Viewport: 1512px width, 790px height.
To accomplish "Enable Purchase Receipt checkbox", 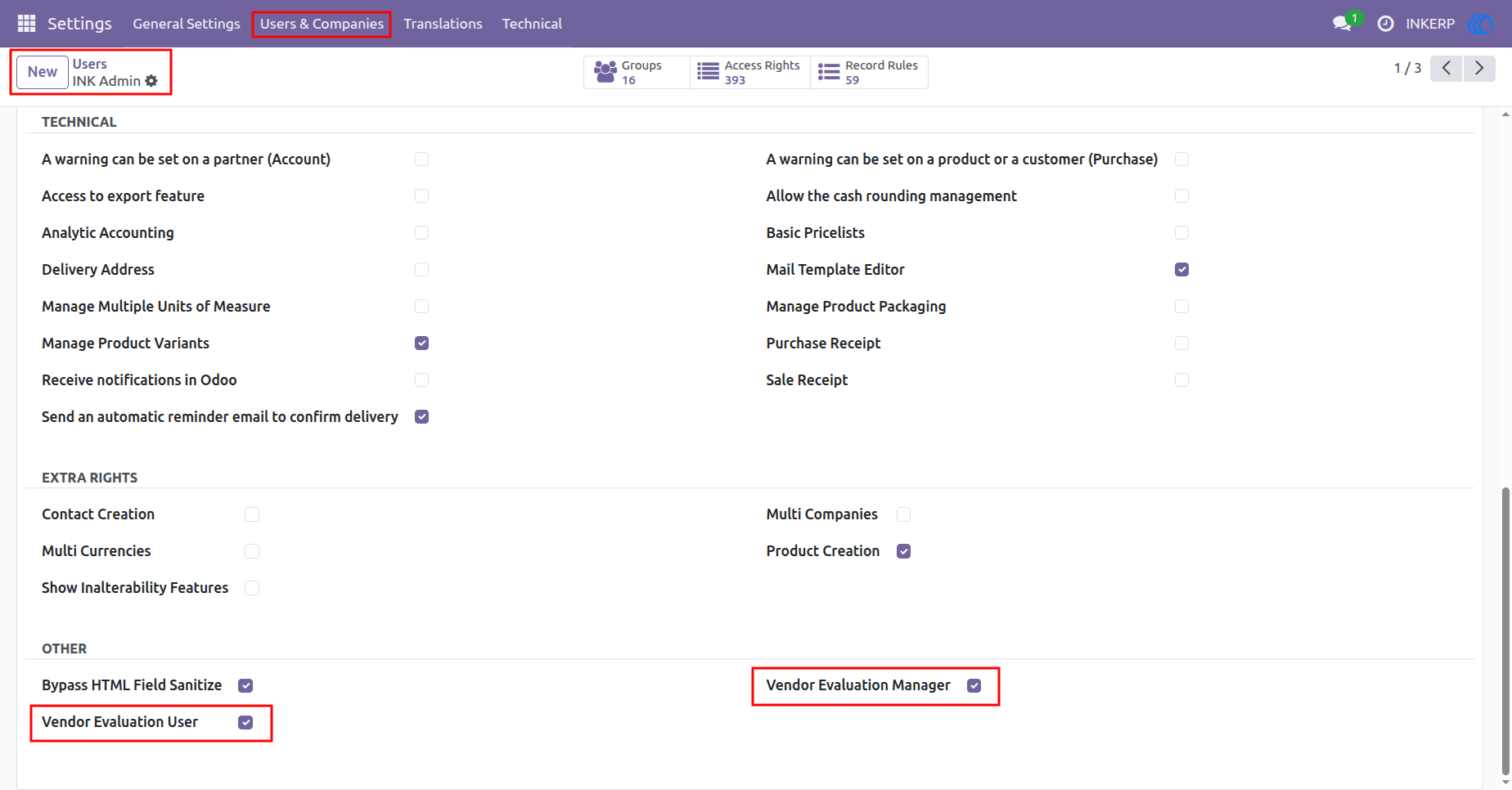I will 1181,343.
